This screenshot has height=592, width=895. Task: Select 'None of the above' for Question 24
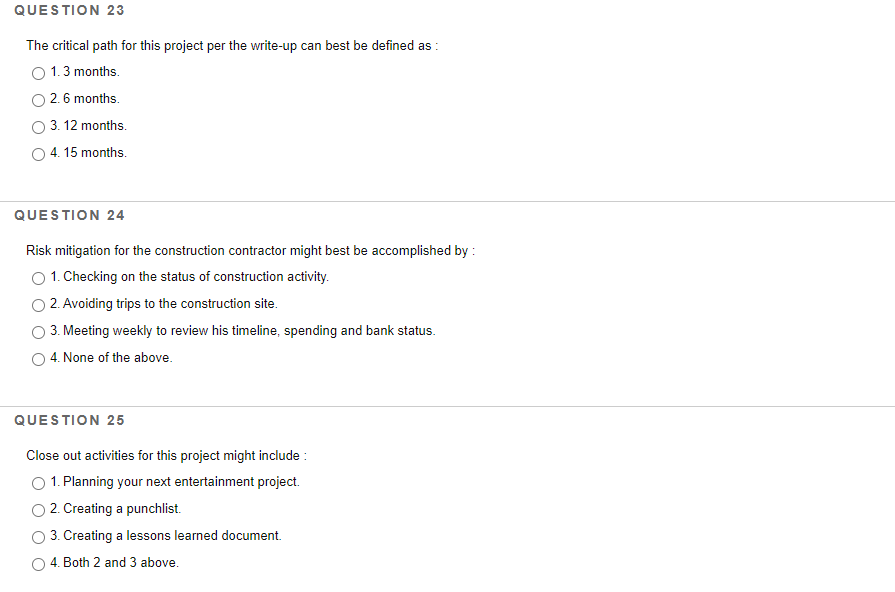38,359
